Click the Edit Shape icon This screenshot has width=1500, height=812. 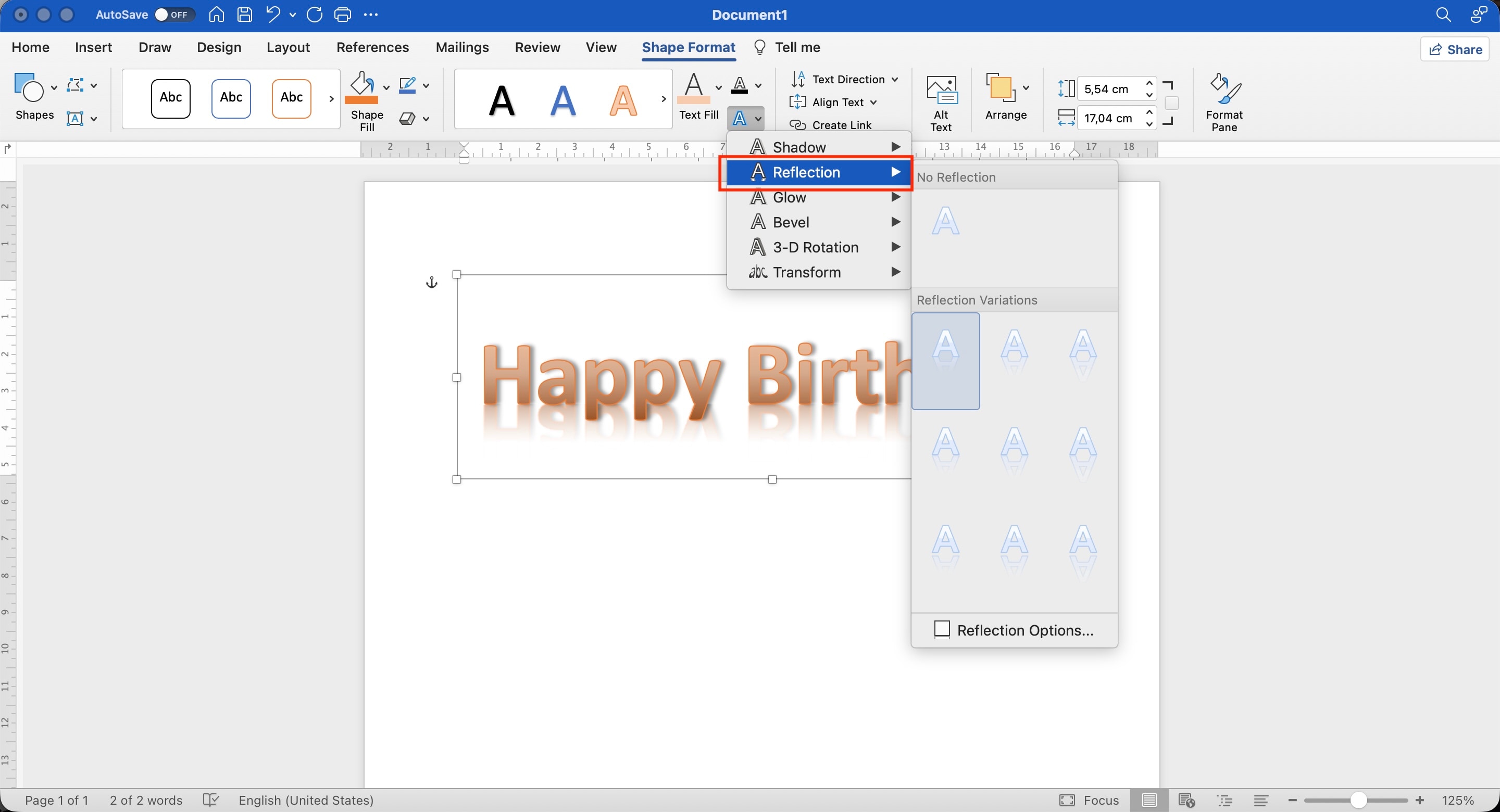click(75, 85)
